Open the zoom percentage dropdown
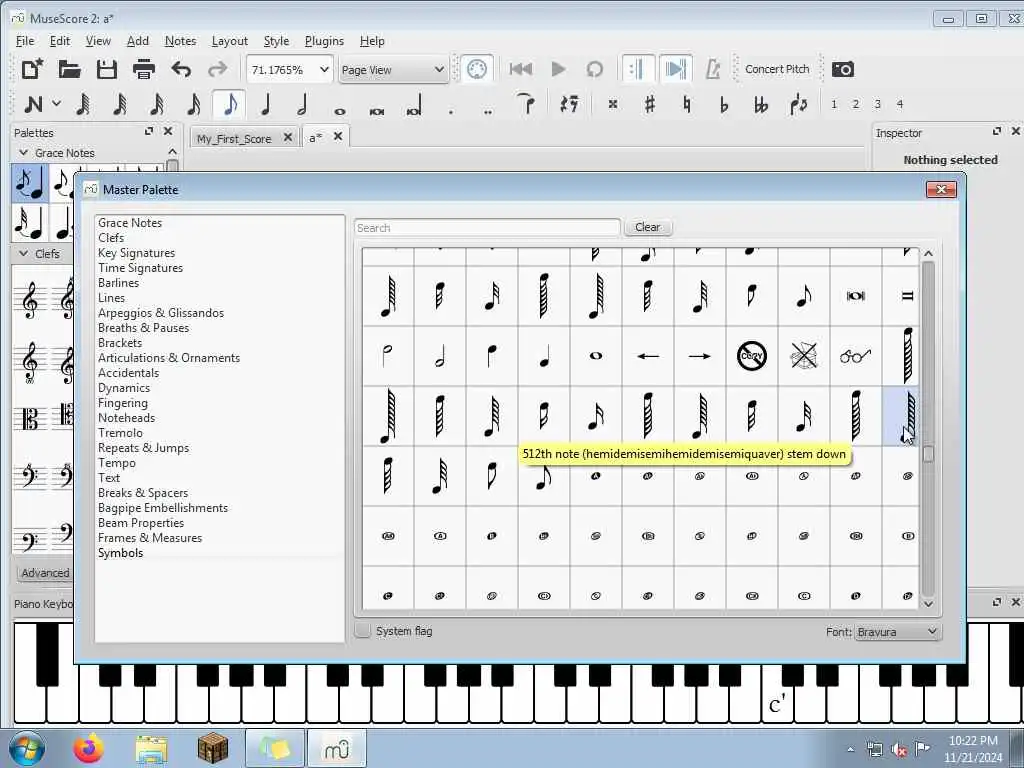The image size is (1024, 768). point(324,69)
